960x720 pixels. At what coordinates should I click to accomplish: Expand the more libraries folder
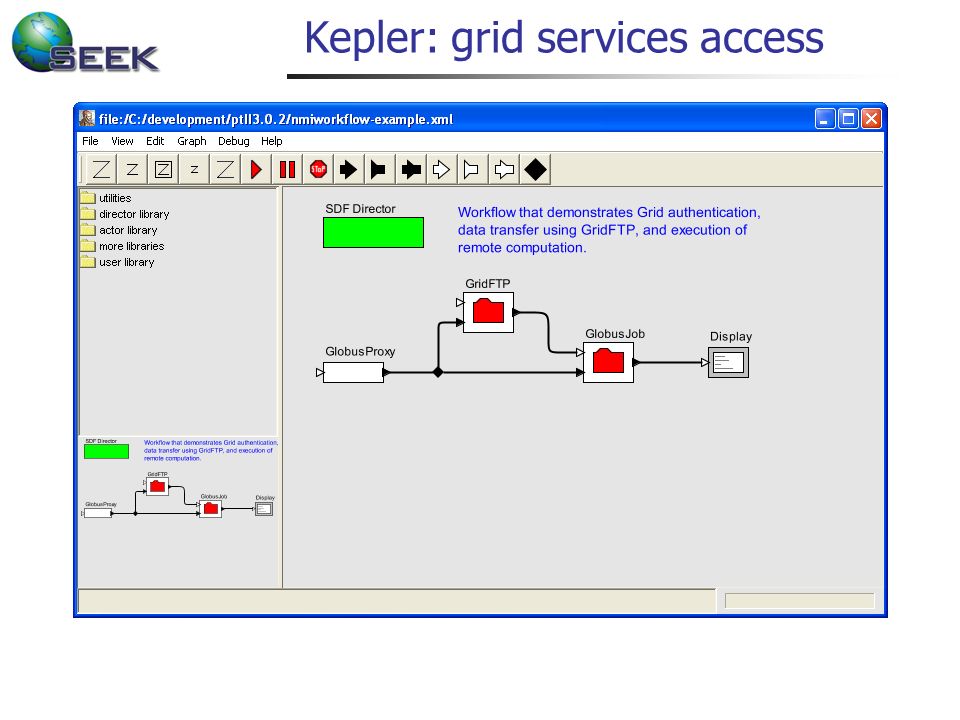point(122,246)
